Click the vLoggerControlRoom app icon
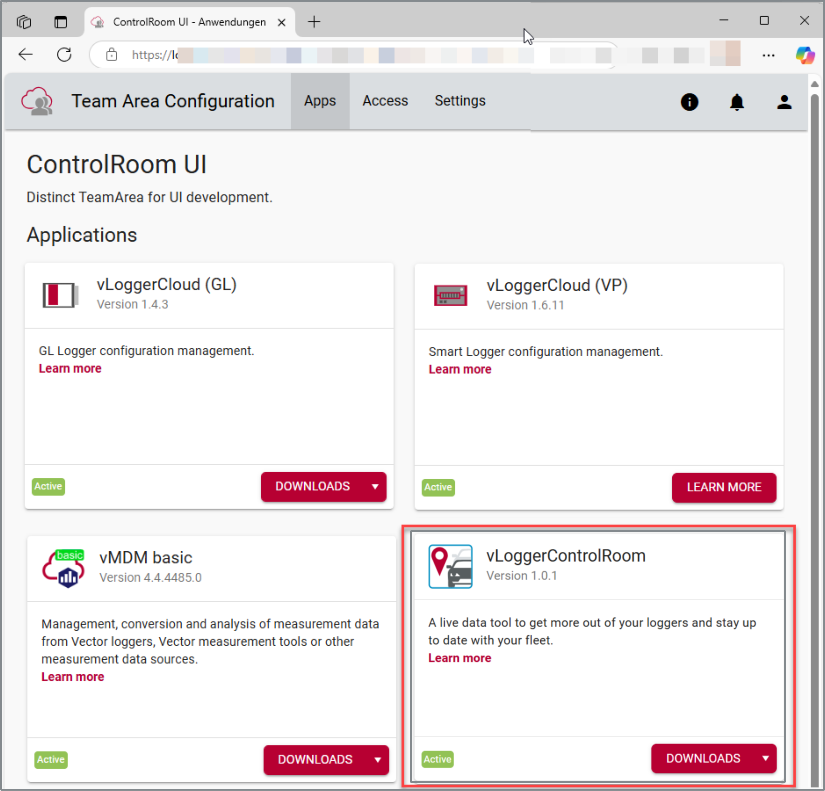 click(x=450, y=566)
